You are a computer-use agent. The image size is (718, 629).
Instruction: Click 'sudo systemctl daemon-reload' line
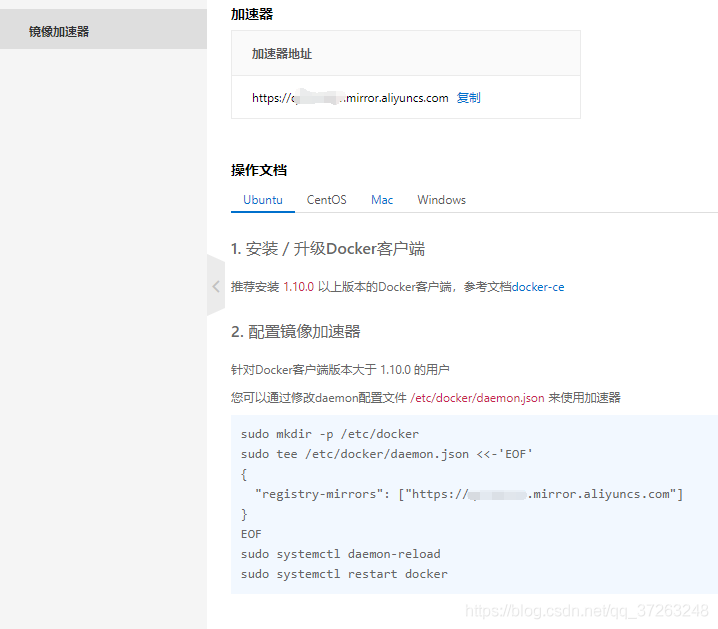[341, 554]
